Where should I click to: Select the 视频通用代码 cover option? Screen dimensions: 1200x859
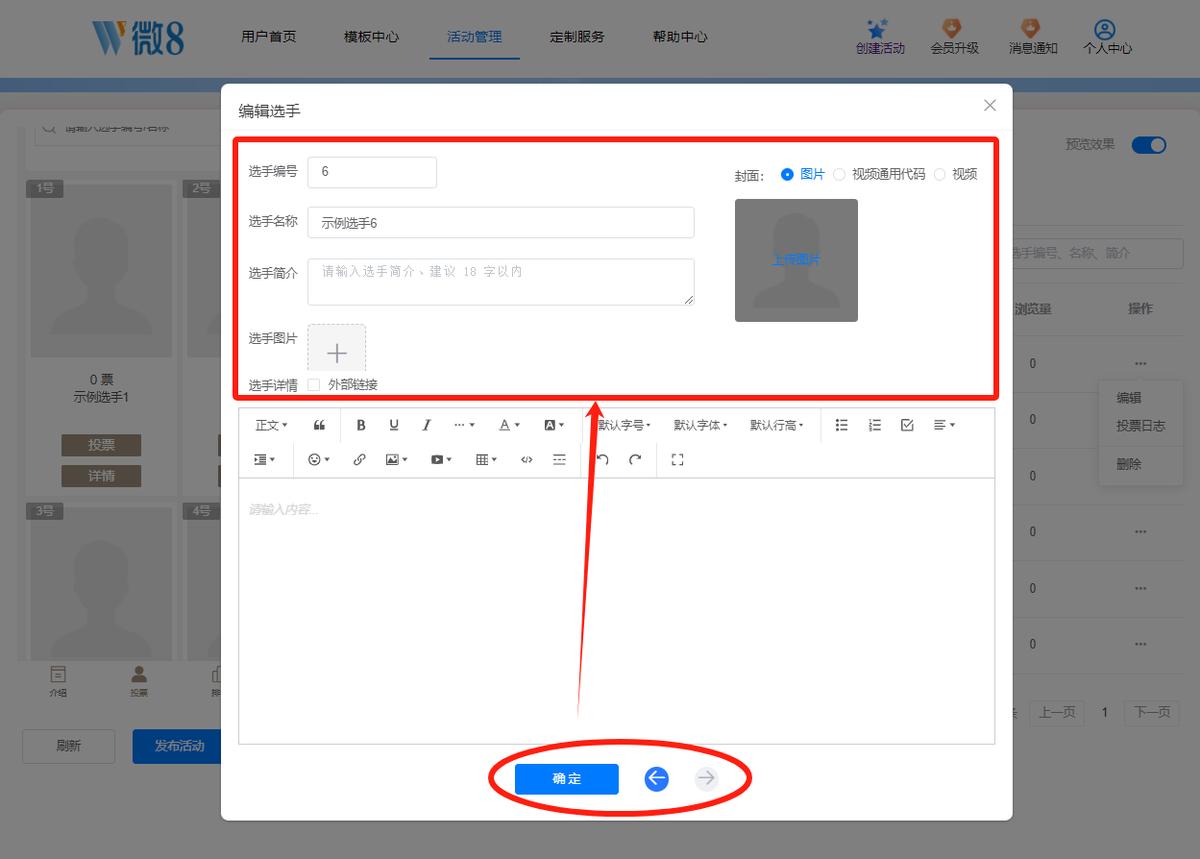click(879, 174)
